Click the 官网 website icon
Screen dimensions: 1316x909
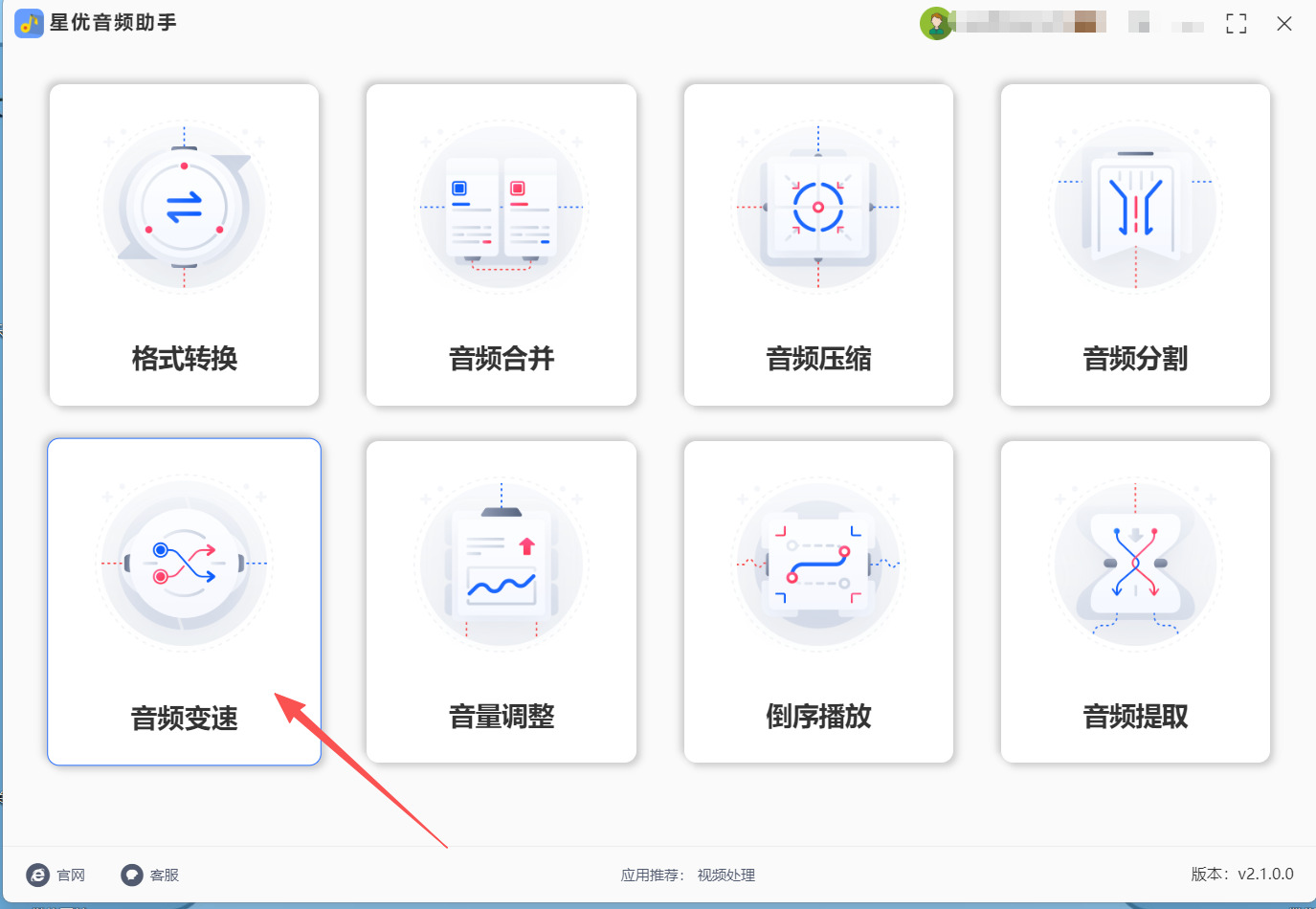[37, 875]
